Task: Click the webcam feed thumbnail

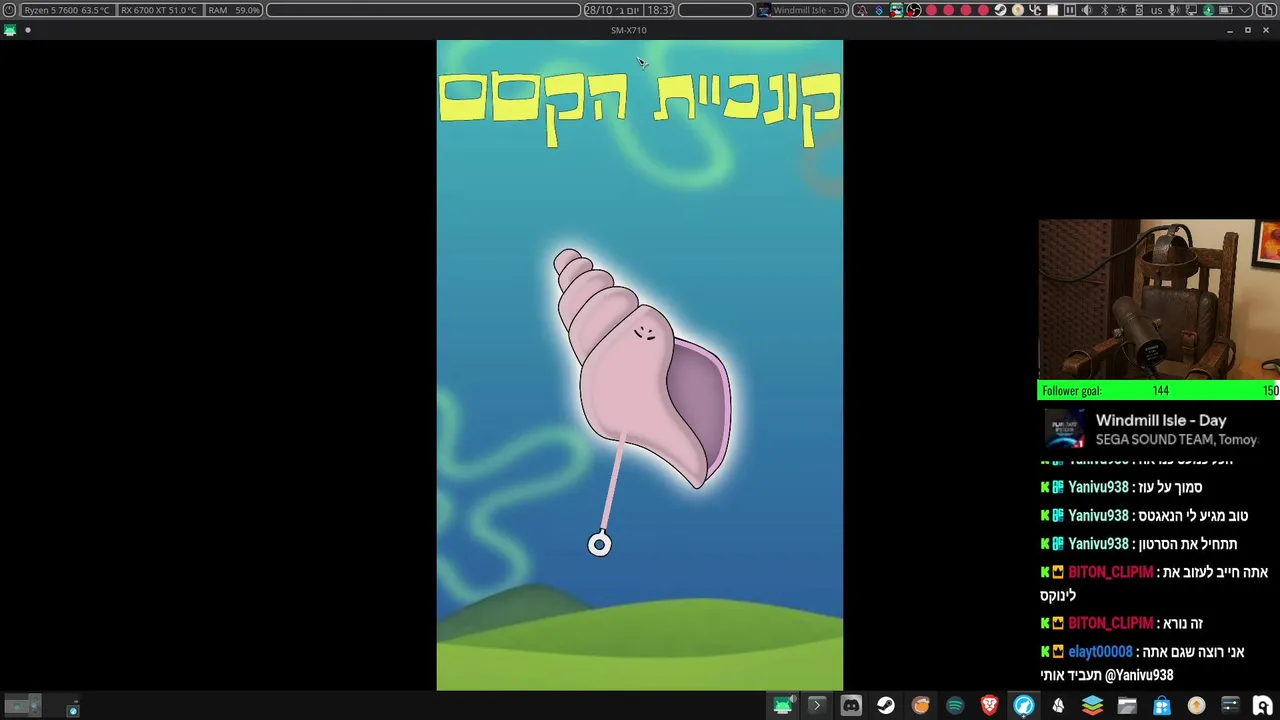Action: coord(1159,300)
